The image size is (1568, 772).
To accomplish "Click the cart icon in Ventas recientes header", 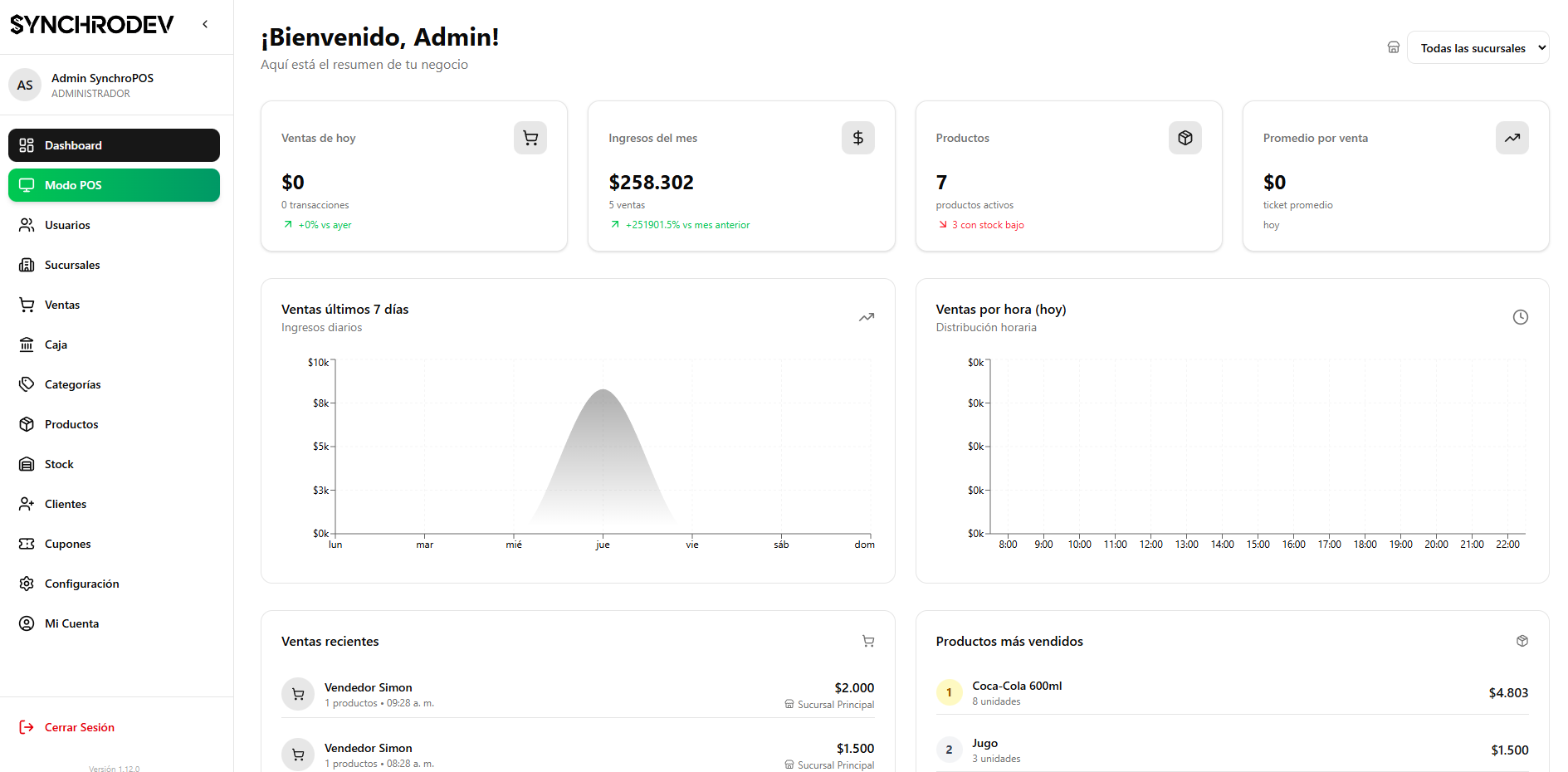I will (x=867, y=641).
